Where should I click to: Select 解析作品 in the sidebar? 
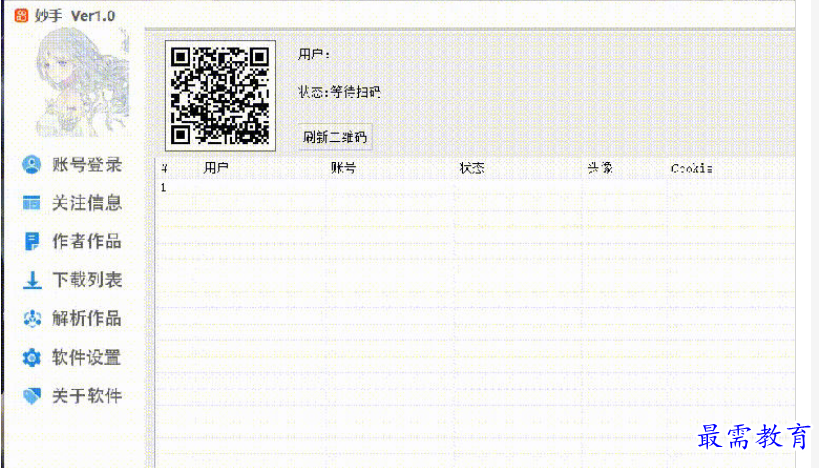pyautogui.click(x=72, y=318)
